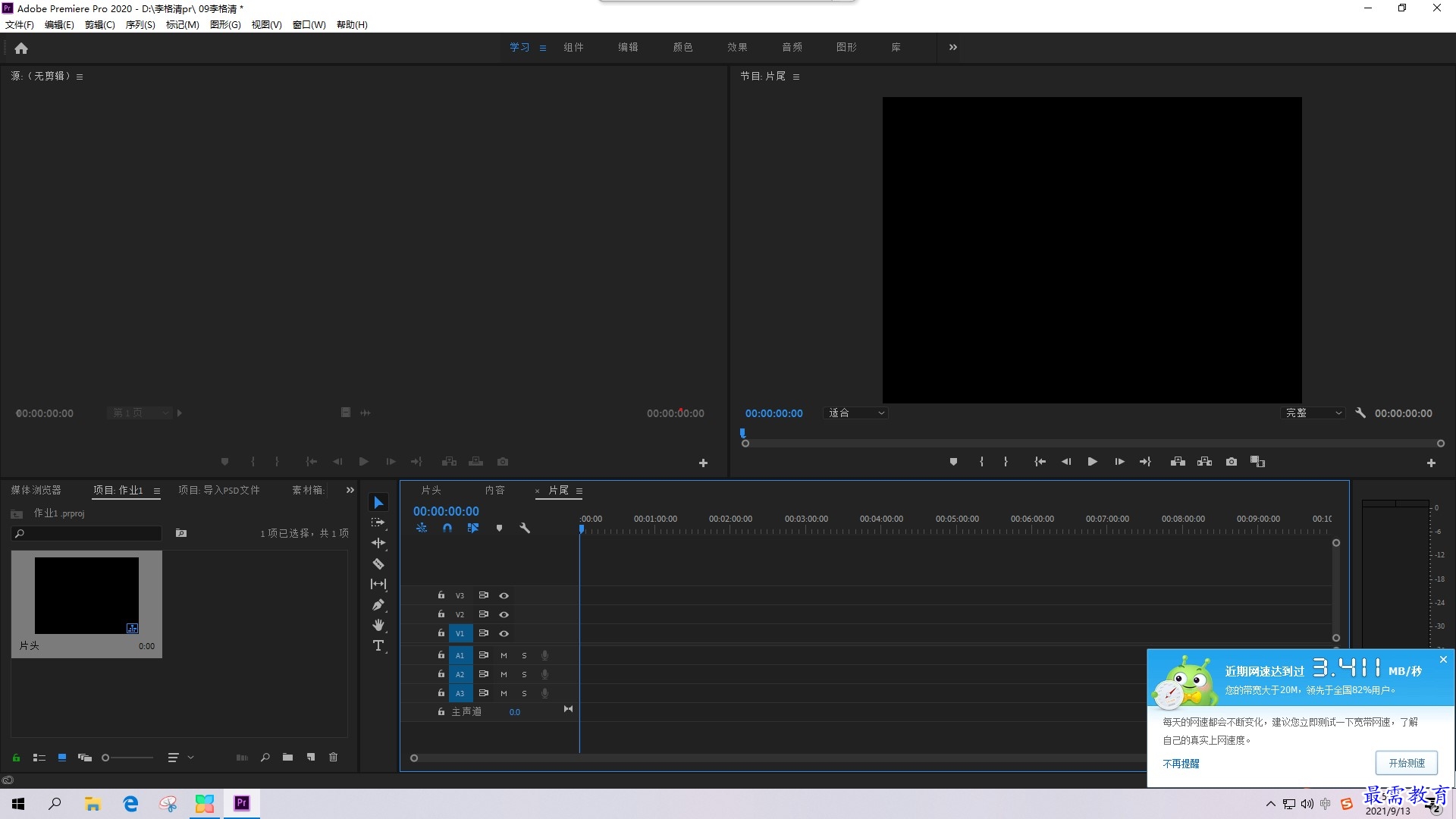Click the Lift button in program monitor

click(x=1178, y=461)
